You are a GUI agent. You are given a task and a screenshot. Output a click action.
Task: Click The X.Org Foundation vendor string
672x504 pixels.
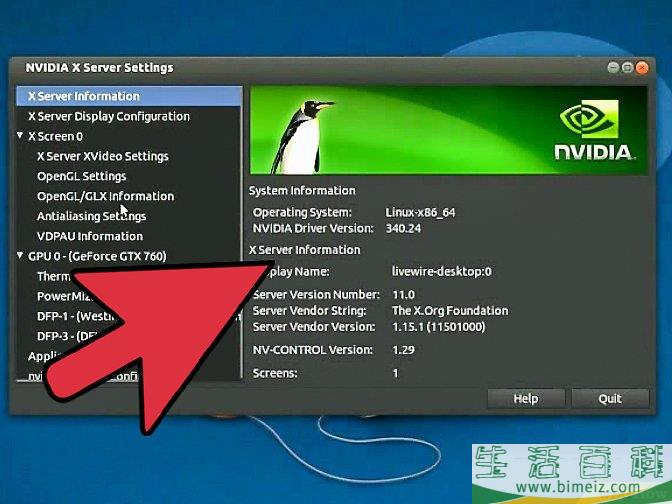coord(450,311)
